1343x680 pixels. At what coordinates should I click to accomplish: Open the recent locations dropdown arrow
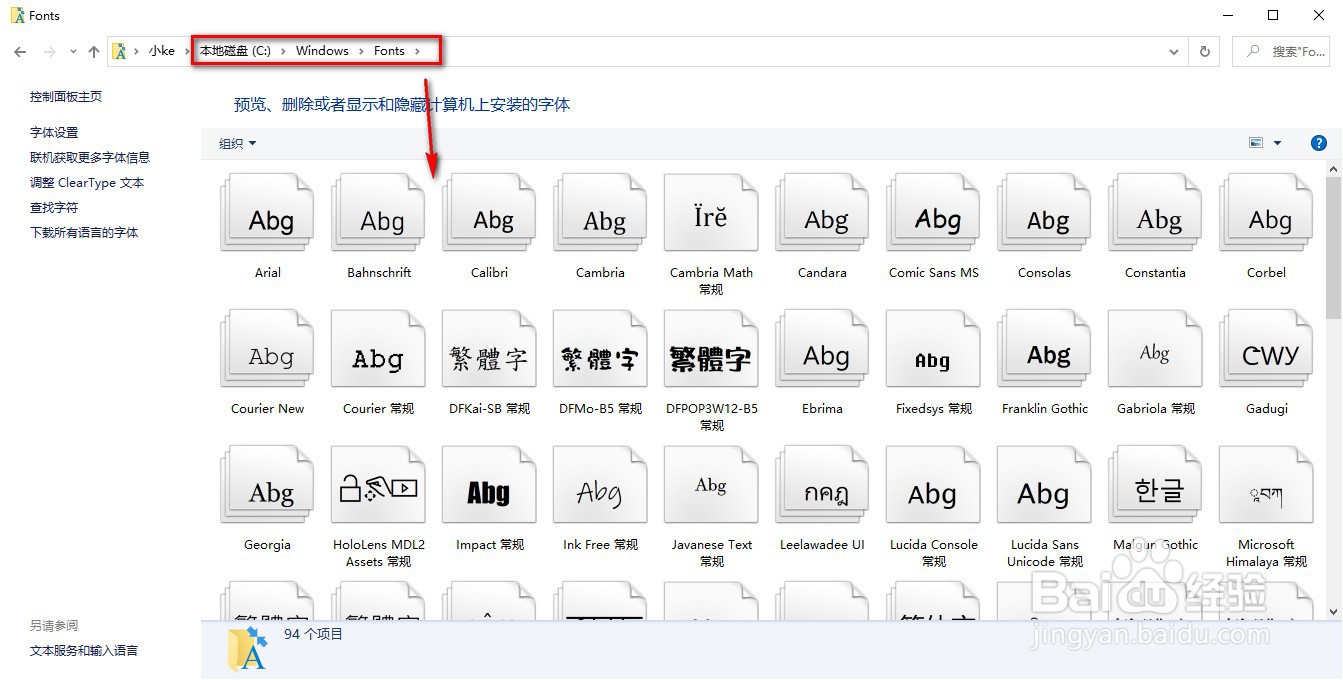[73, 51]
